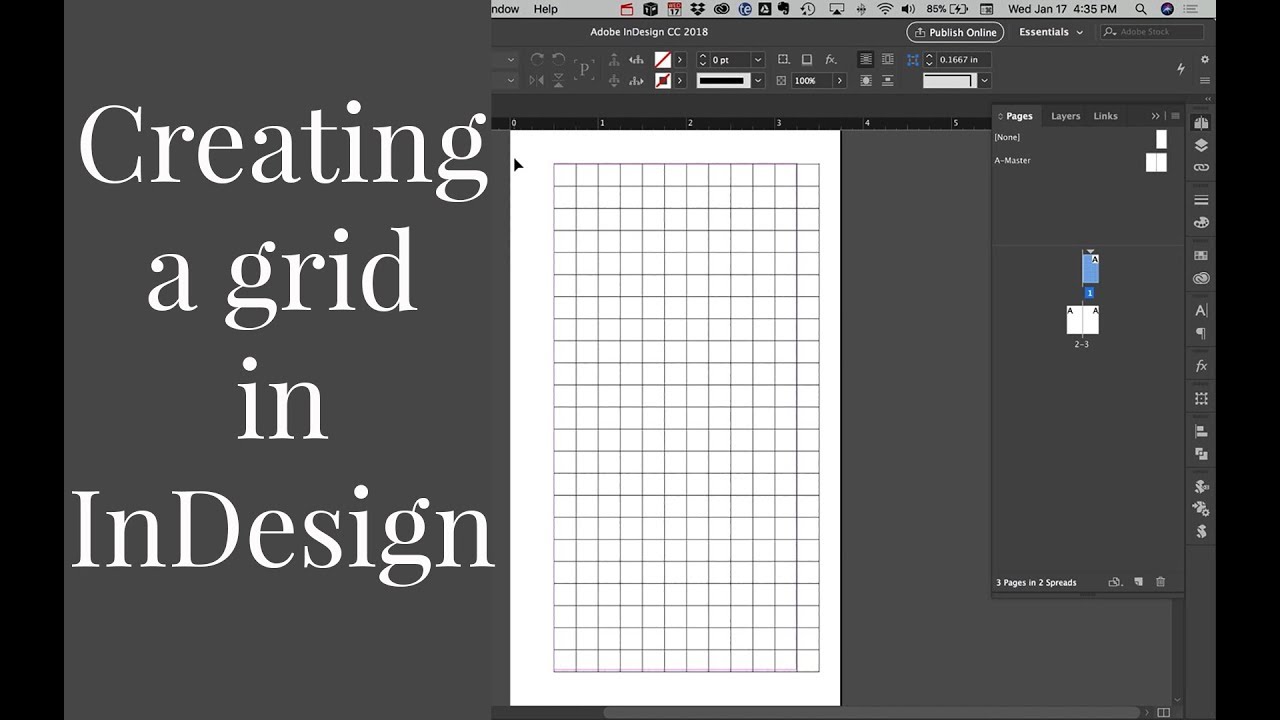Open the Paragraph Styles panel icon
Viewport: 1280px width, 720px height.
[x=1201, y=333]
